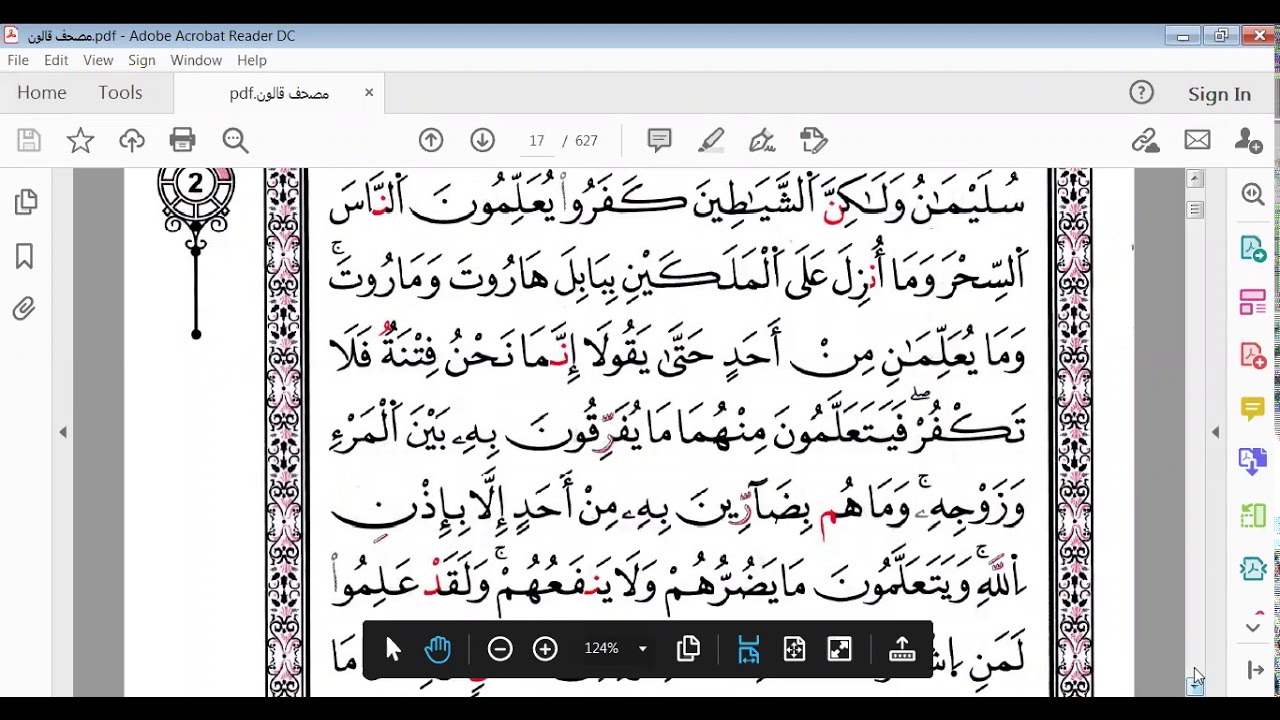The height and width of the screenshot is (720, 1280).
Task: Zoom in with plus button
Action: [x=545, y=650]
